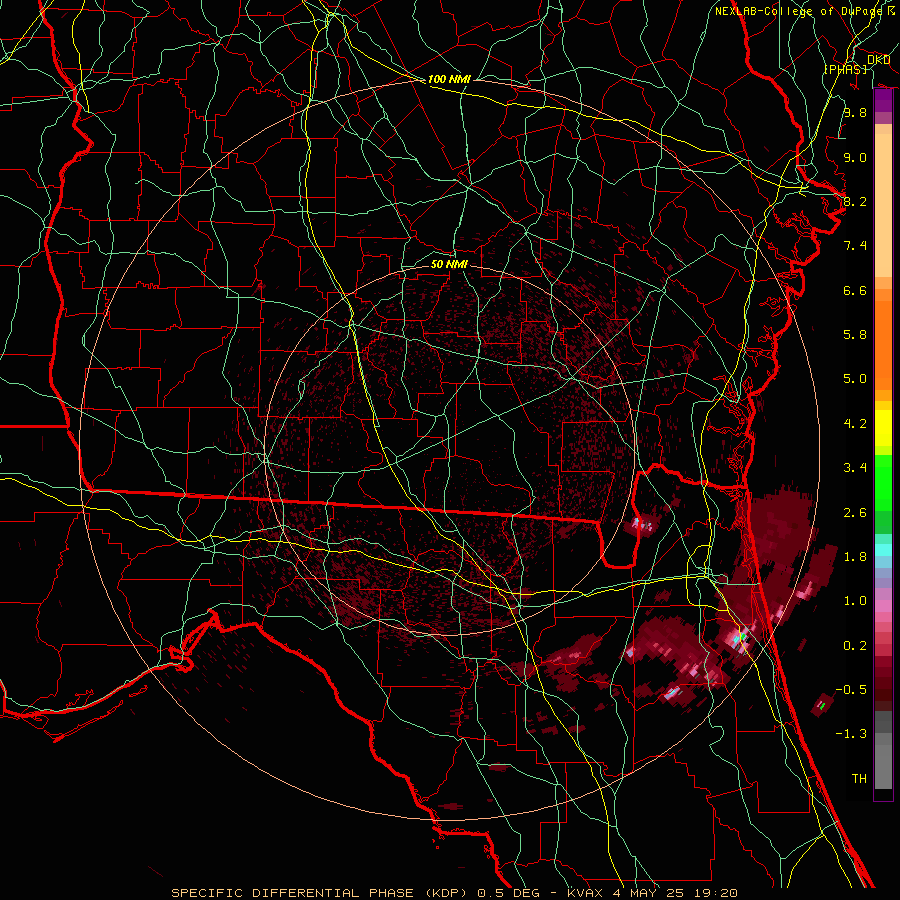Viewport: 900px width, 900px height.
Task: Click the 4.2 legend value
Action: click(855, 424)
